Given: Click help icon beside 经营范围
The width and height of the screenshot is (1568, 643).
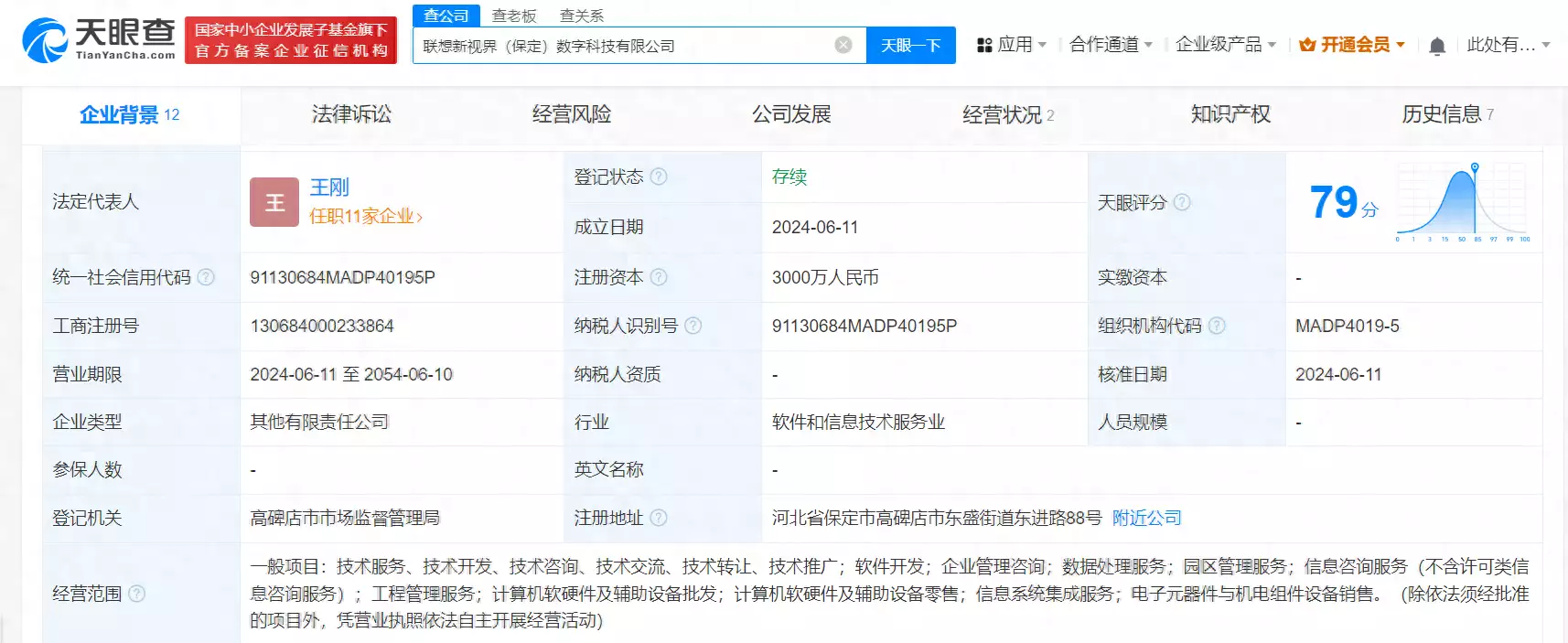Looking at the screenshot, I should (x=136, y=594).
